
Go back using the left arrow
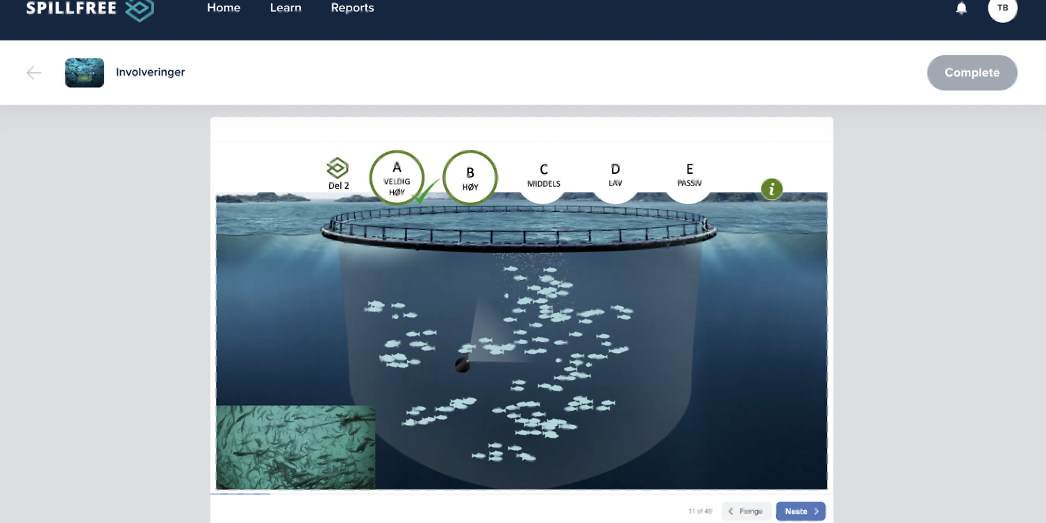[34, 72]
